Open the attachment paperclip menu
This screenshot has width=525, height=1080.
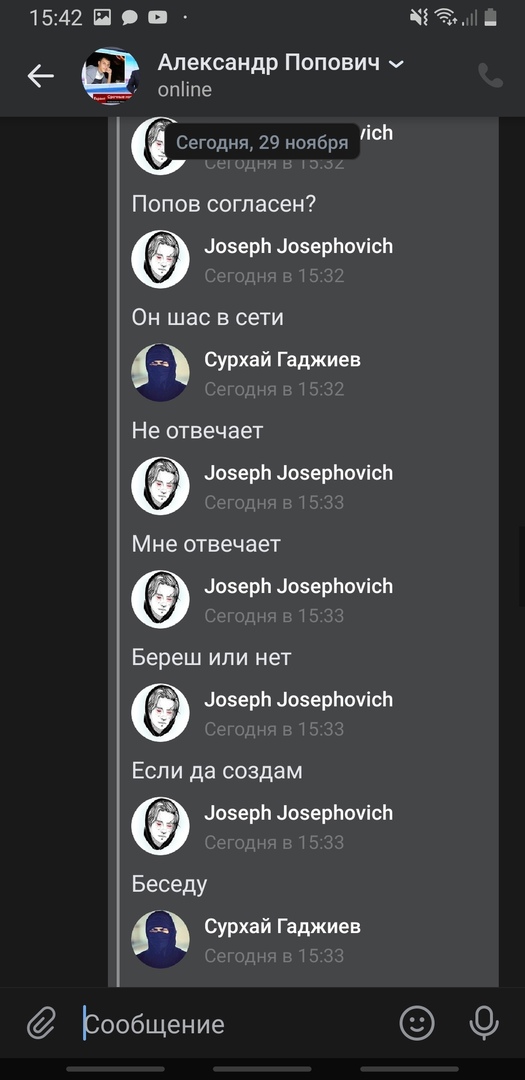point(41,1024)
